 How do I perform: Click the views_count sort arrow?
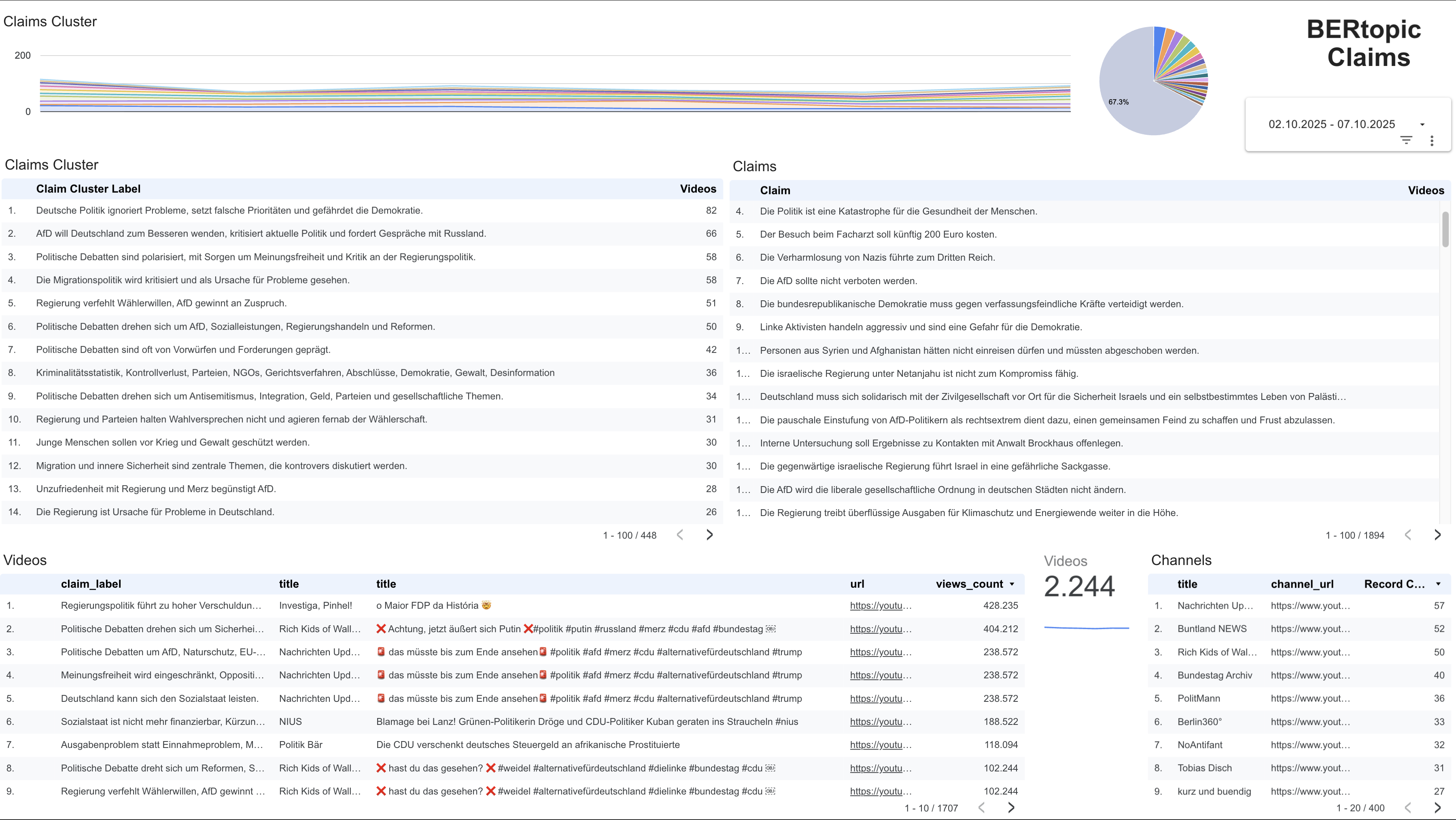[x=1012, y=584]
